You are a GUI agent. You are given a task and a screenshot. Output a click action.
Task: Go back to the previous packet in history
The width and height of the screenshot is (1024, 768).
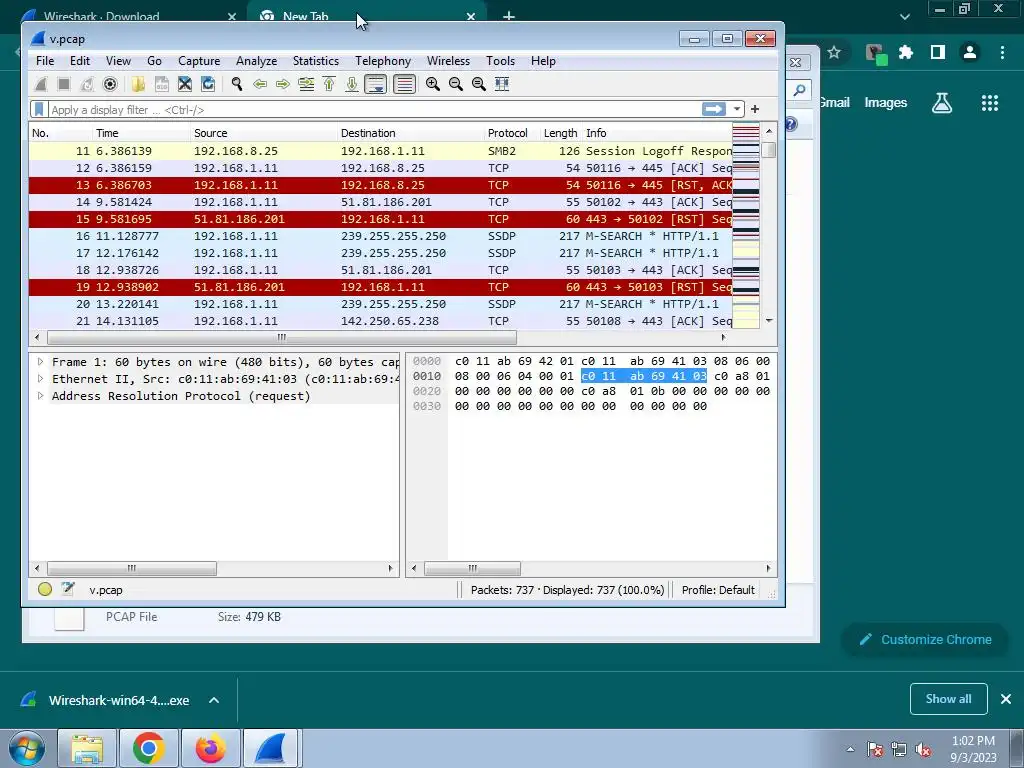pos(260,84)
